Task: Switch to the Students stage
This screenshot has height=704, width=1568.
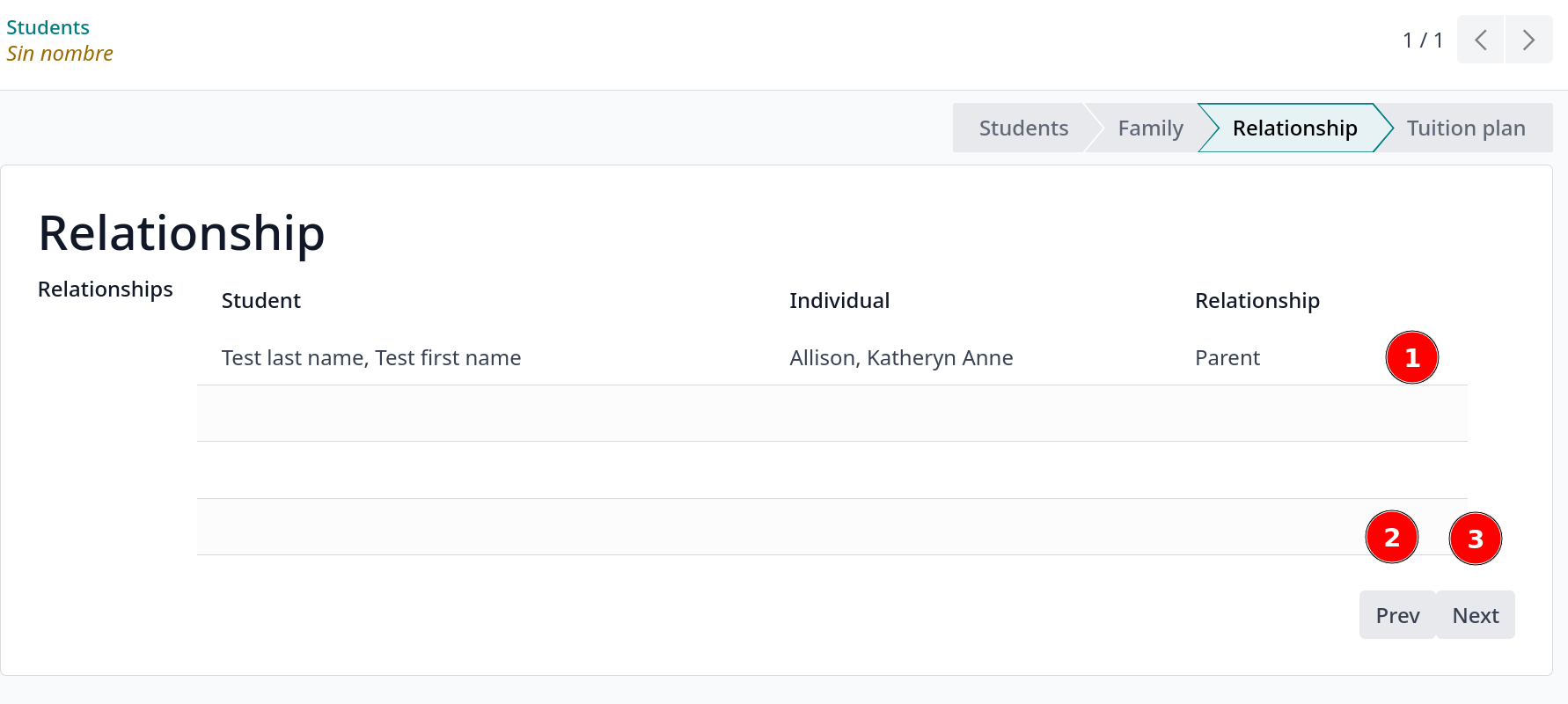Action: [x=1022, y=128]
